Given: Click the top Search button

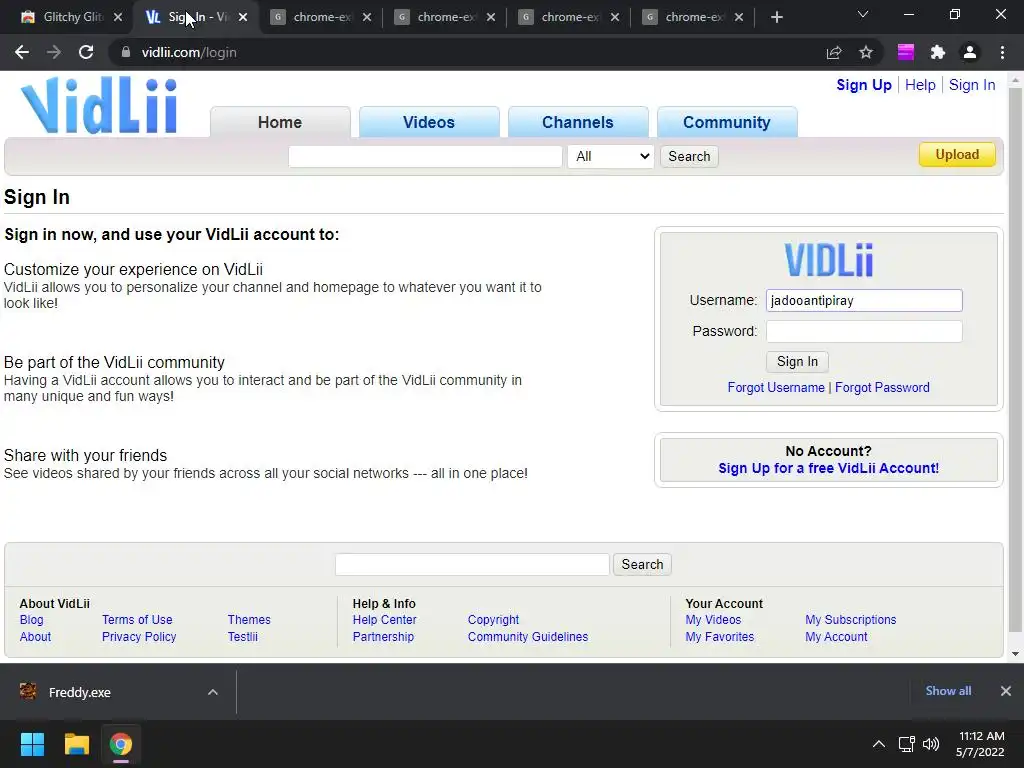Looking at the screenshot, I should coord(689,156).
